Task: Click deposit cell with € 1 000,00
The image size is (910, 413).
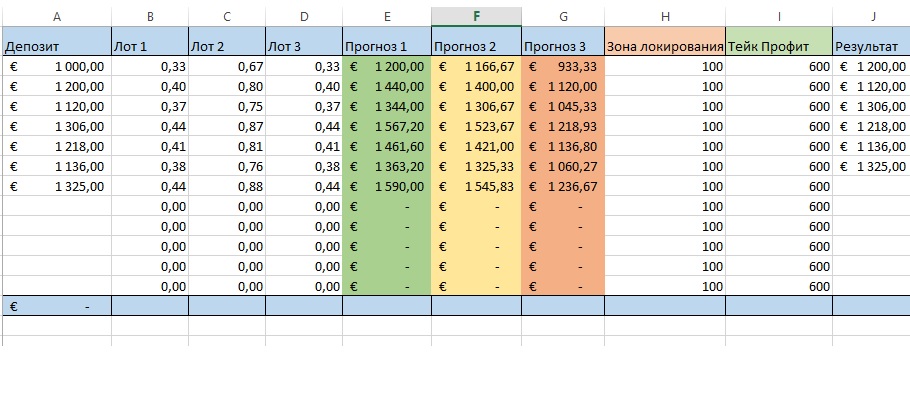Action: (x=57, y=67)
